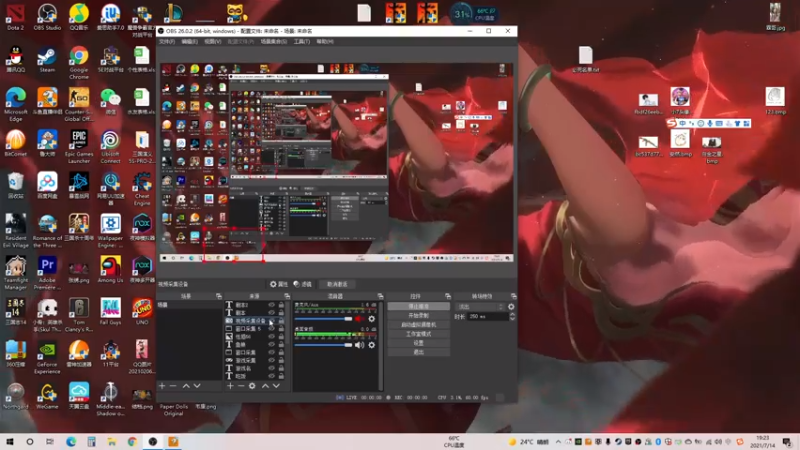Click the highlighted streaming button atop 控件 panel

click(x=418, y=307)
